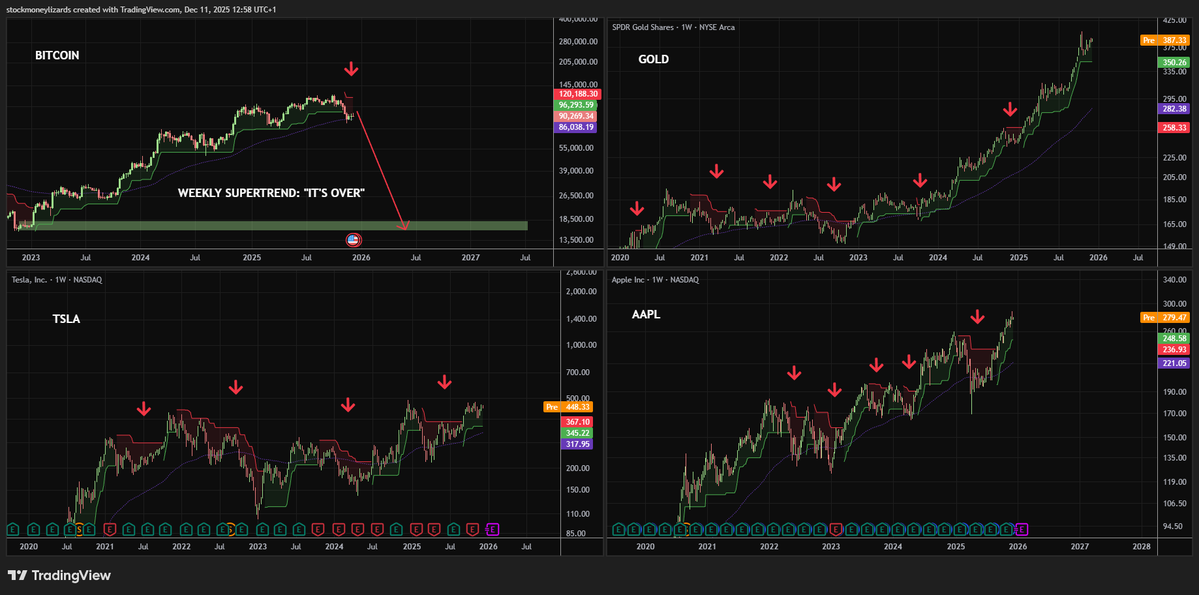Click 2027 on the Bitcoin time axis

471,258
